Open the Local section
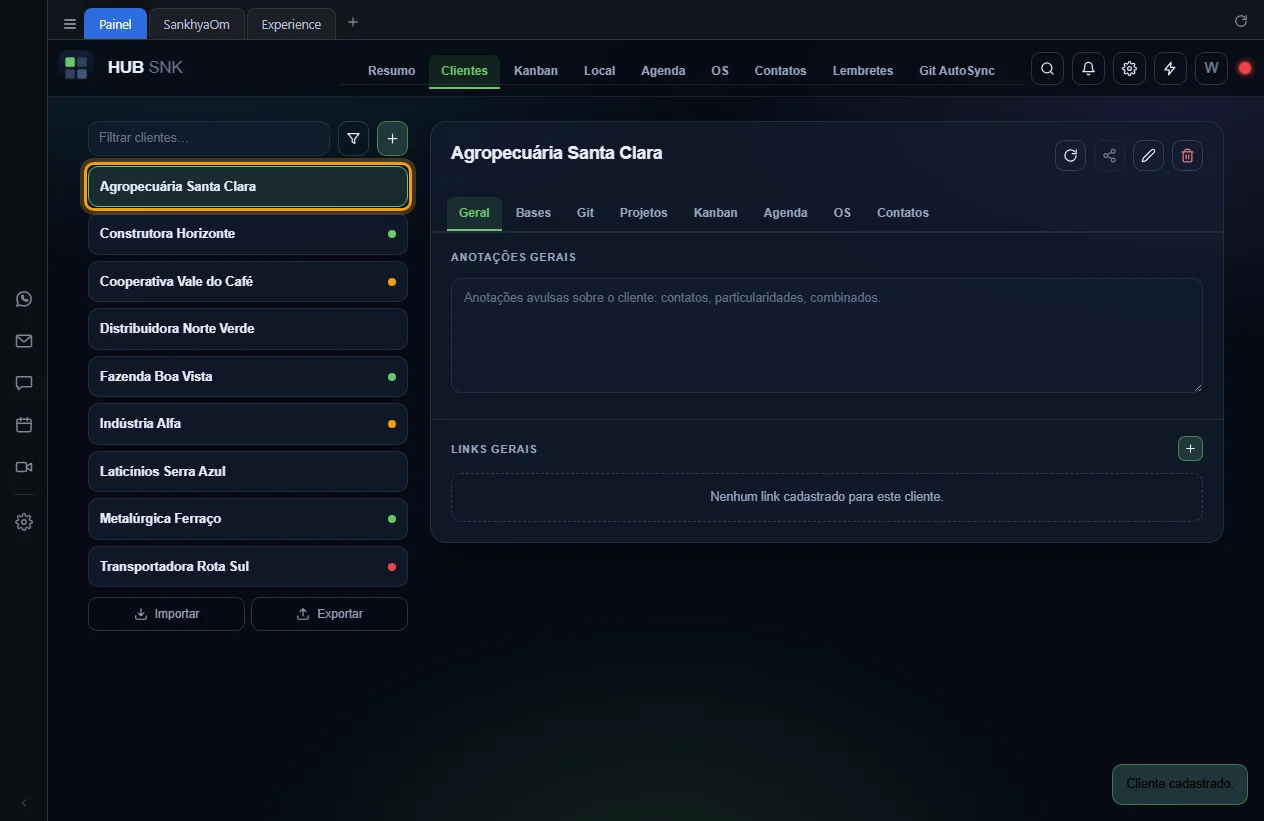 pyautogui.click(x=599, y=71)
